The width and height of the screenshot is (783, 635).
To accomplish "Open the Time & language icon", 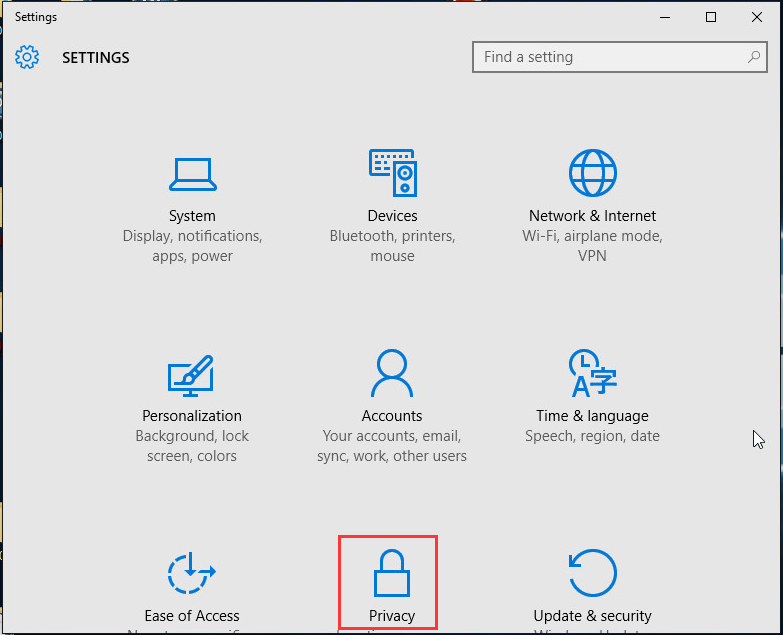I will tap(592, 374).
